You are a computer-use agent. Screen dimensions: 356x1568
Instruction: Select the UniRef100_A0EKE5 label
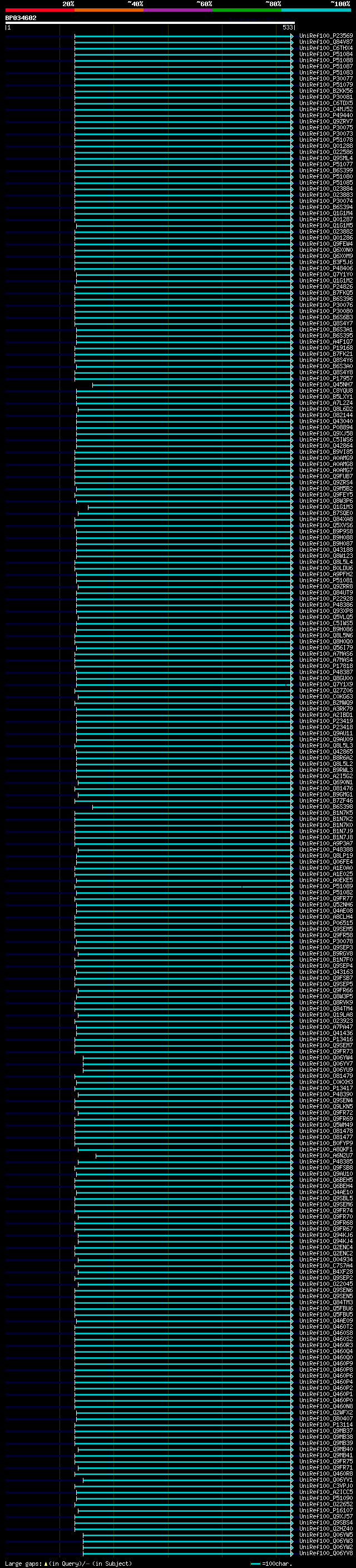pyautogui.click(x=326, y=881)
